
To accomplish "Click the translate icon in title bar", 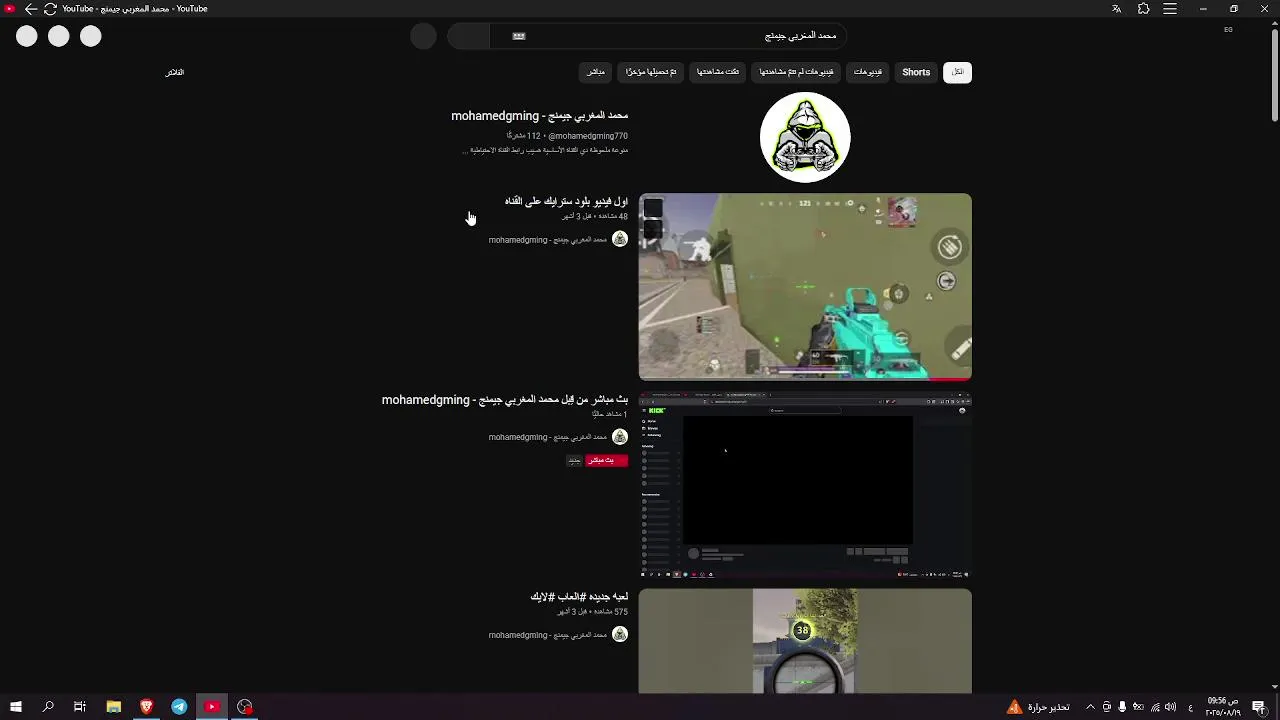I will point(1117,9).
